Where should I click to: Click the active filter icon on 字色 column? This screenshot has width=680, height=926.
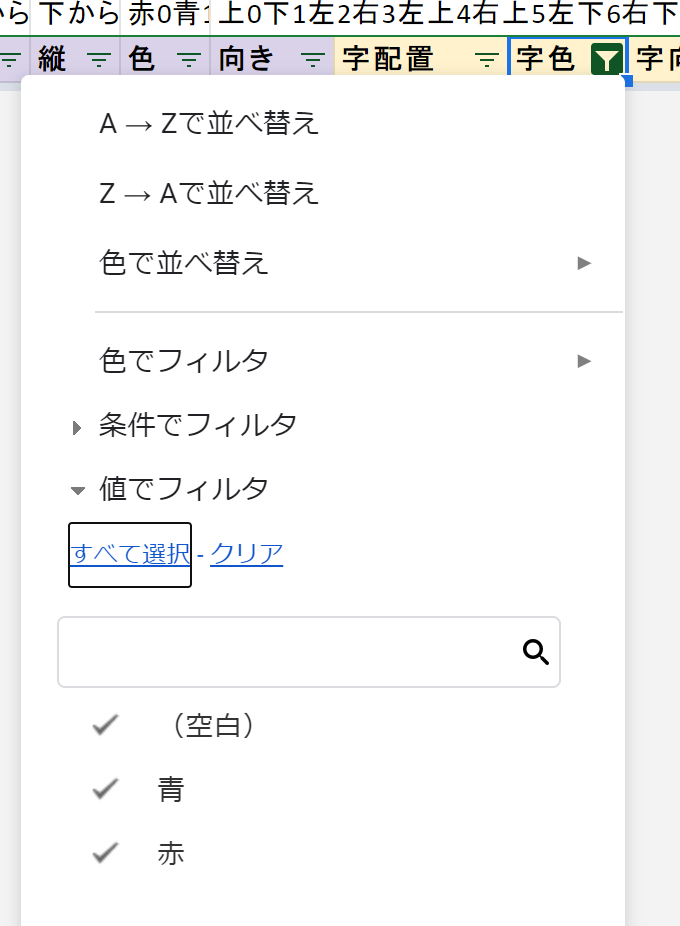tap(607, 60)
